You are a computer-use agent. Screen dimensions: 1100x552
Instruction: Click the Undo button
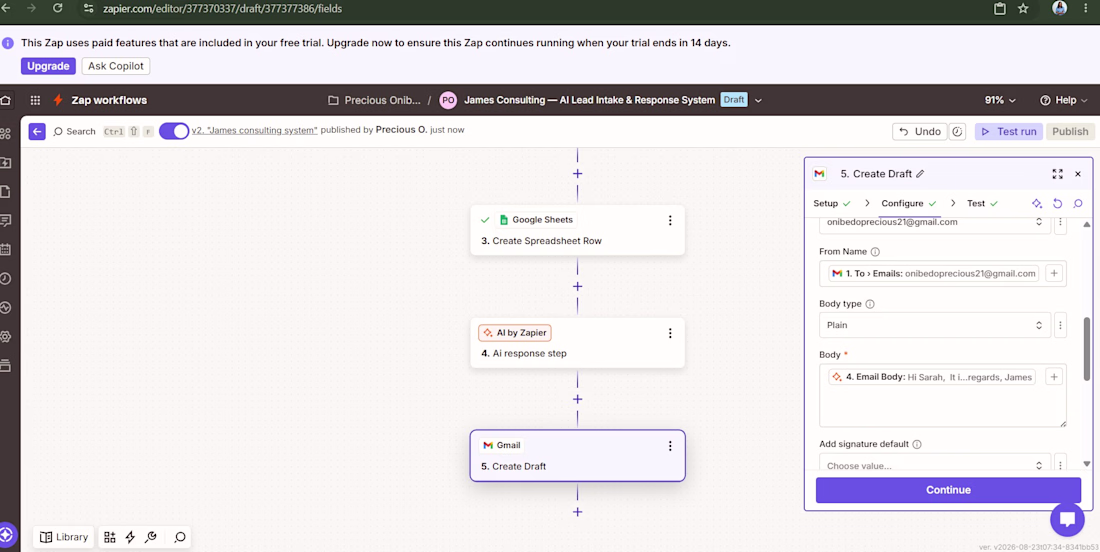click(x=920, y=131)
